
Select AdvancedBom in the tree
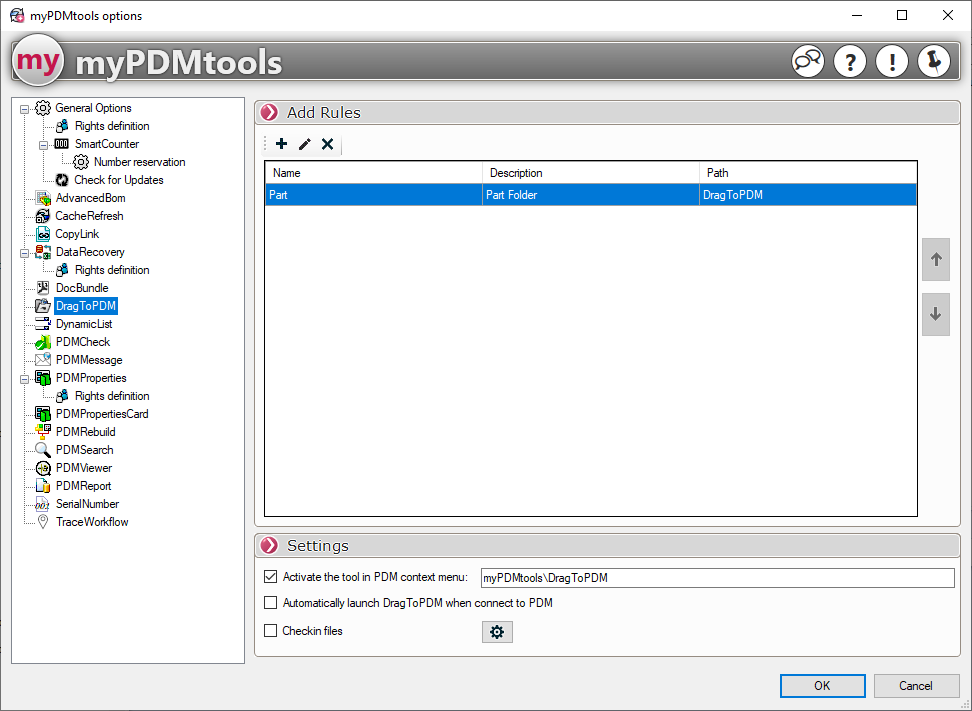tap(90, 198)
